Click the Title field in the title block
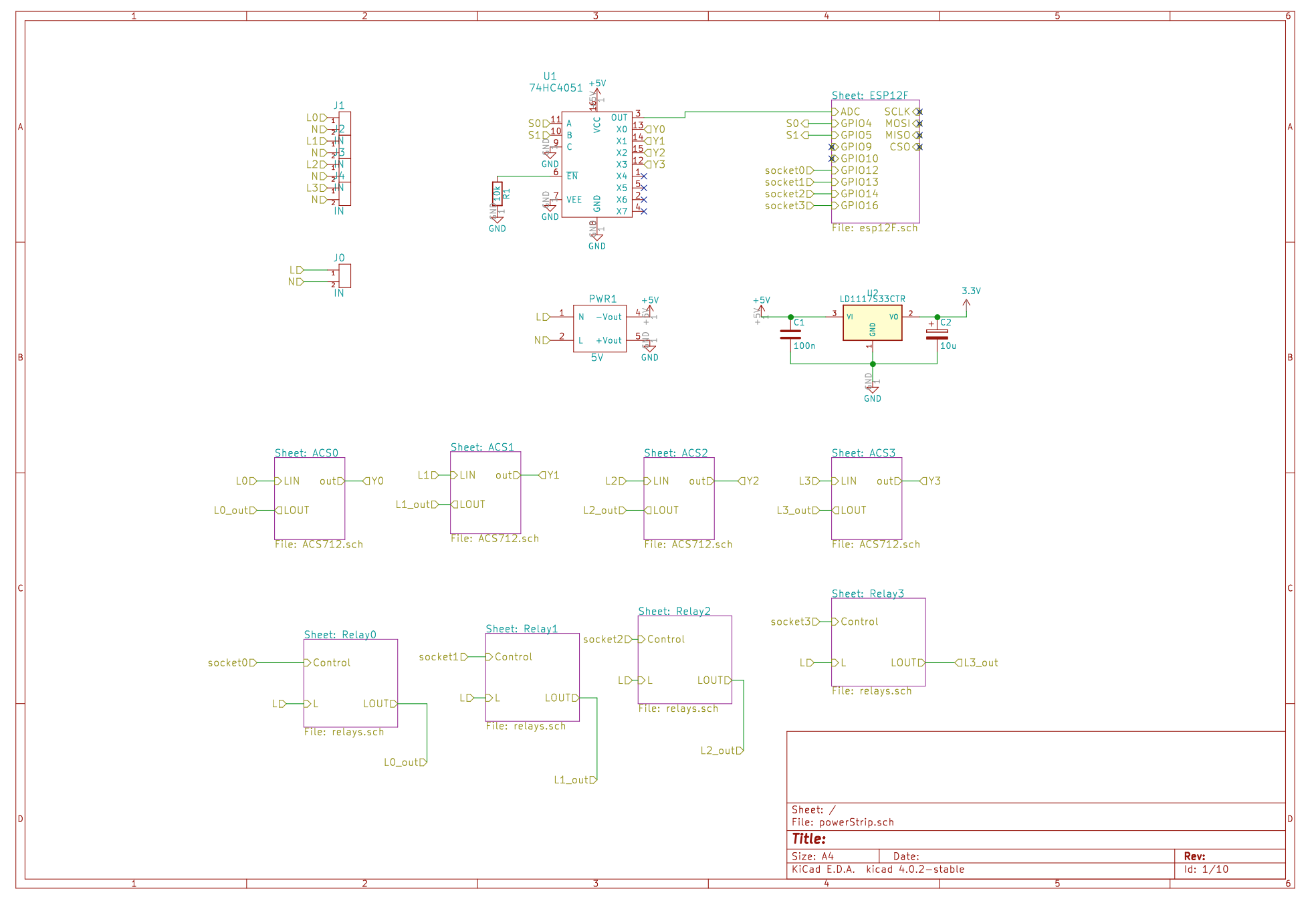This screenshot has width=1316, height=905. pyautogui.click(x=808, y=837)
